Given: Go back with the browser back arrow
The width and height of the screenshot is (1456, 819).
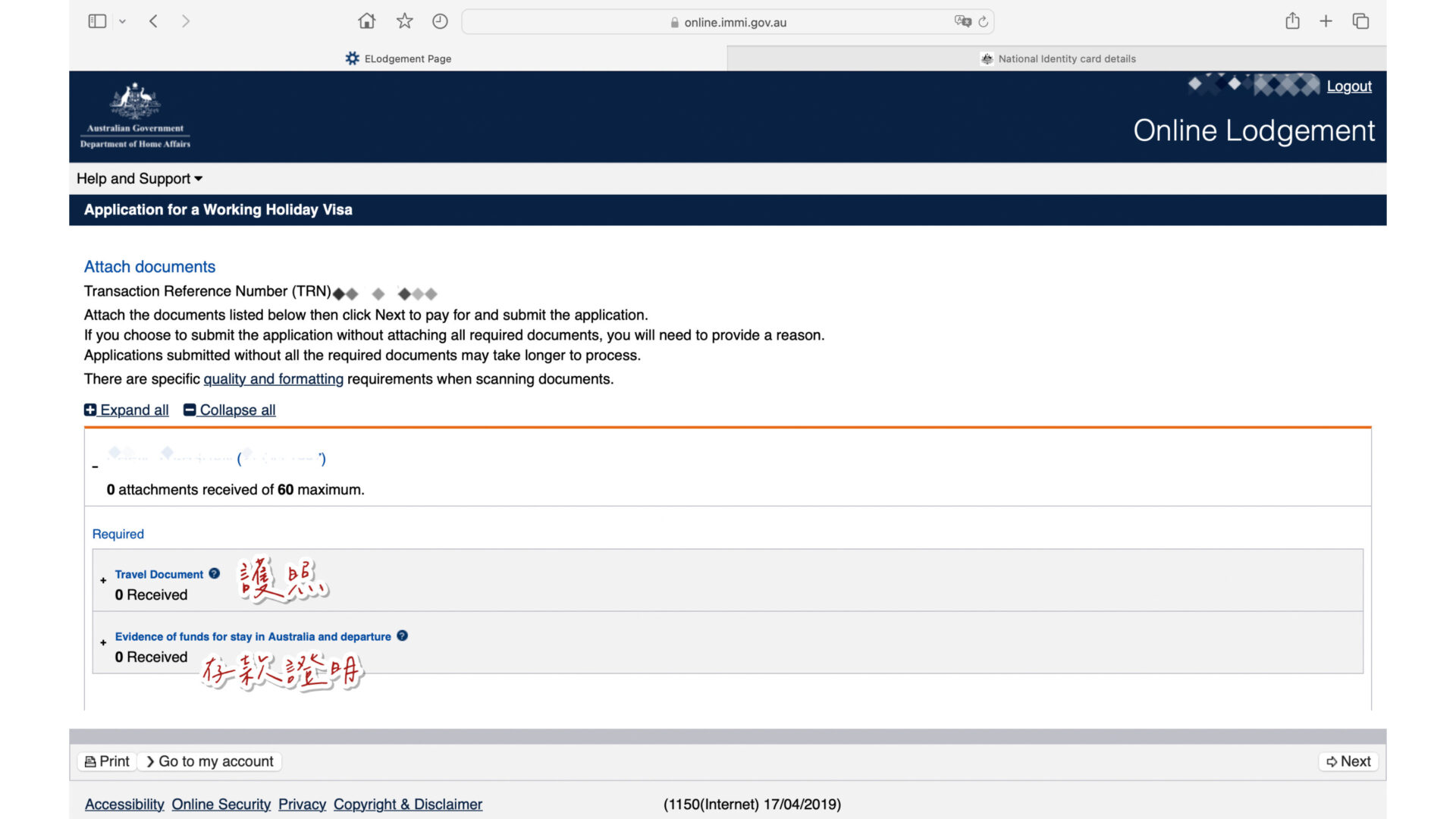Looking at the screenshot, I should coord(153,21).
